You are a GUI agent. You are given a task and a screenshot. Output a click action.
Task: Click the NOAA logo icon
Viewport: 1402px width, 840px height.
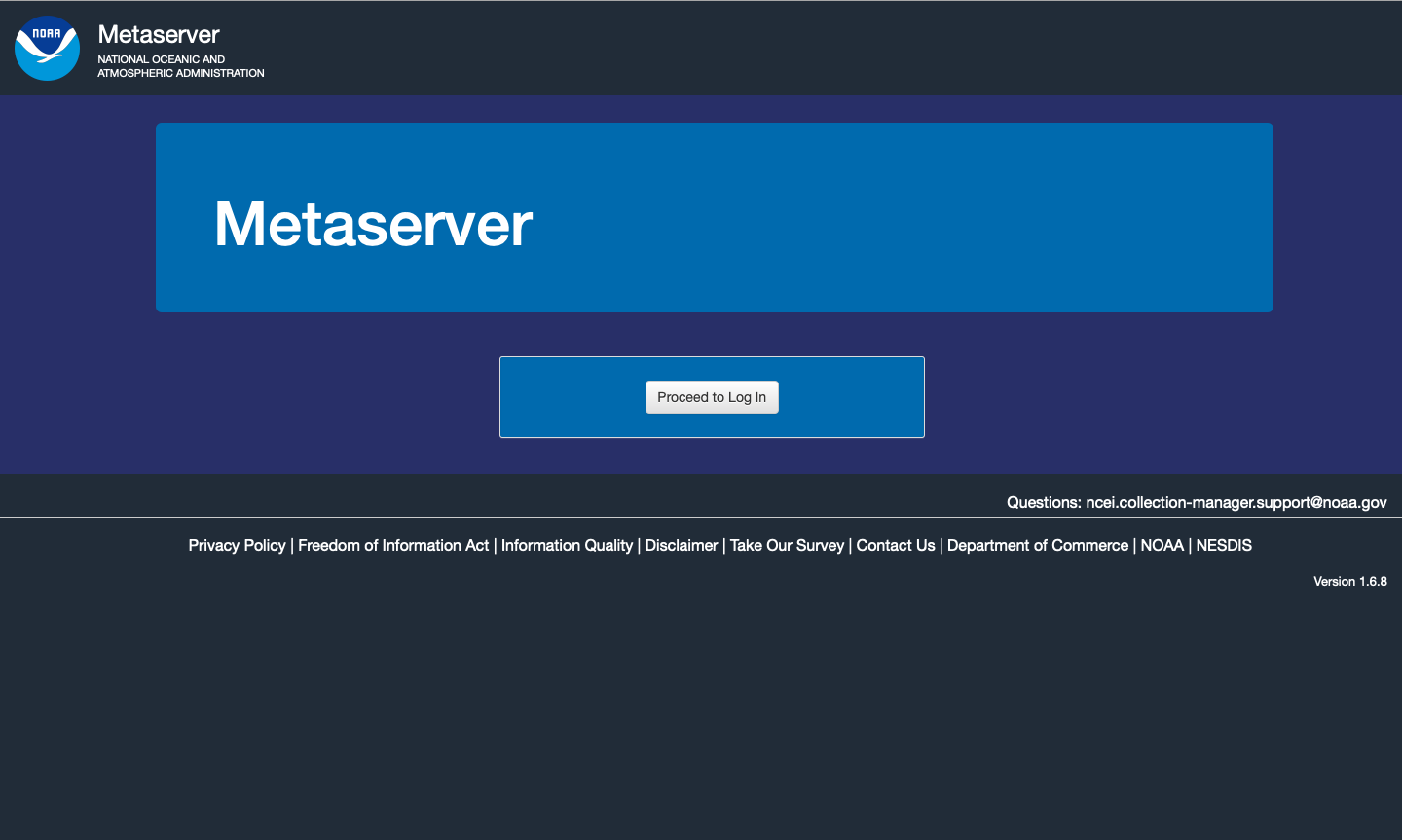pos(47,48)
